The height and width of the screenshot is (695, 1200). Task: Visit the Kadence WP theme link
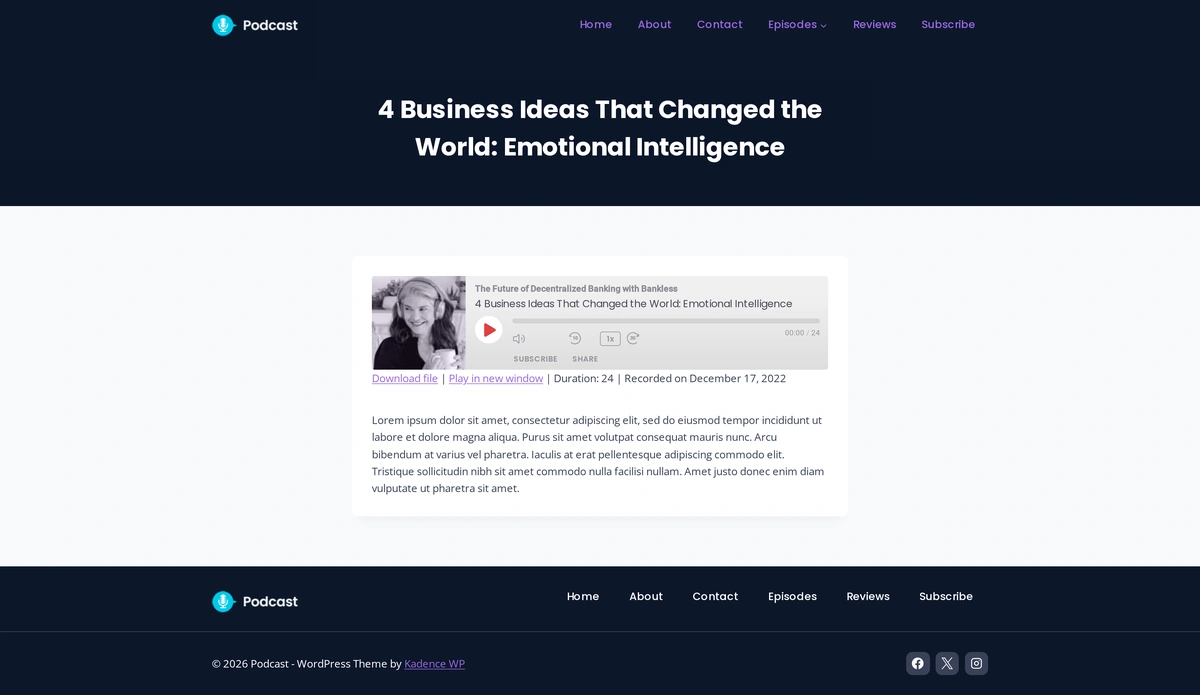(434, 664)
